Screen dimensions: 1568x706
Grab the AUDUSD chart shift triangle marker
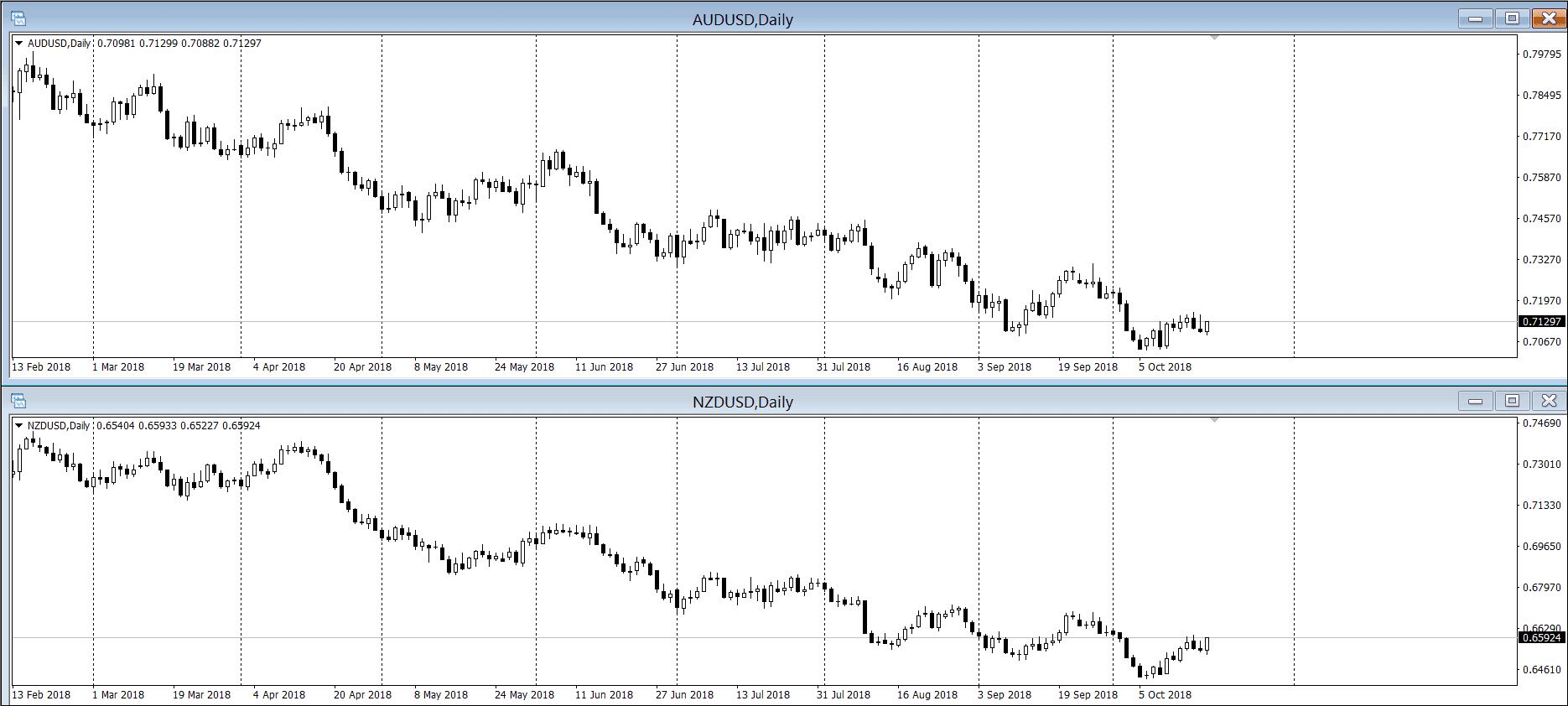[x=1214, y=38]
